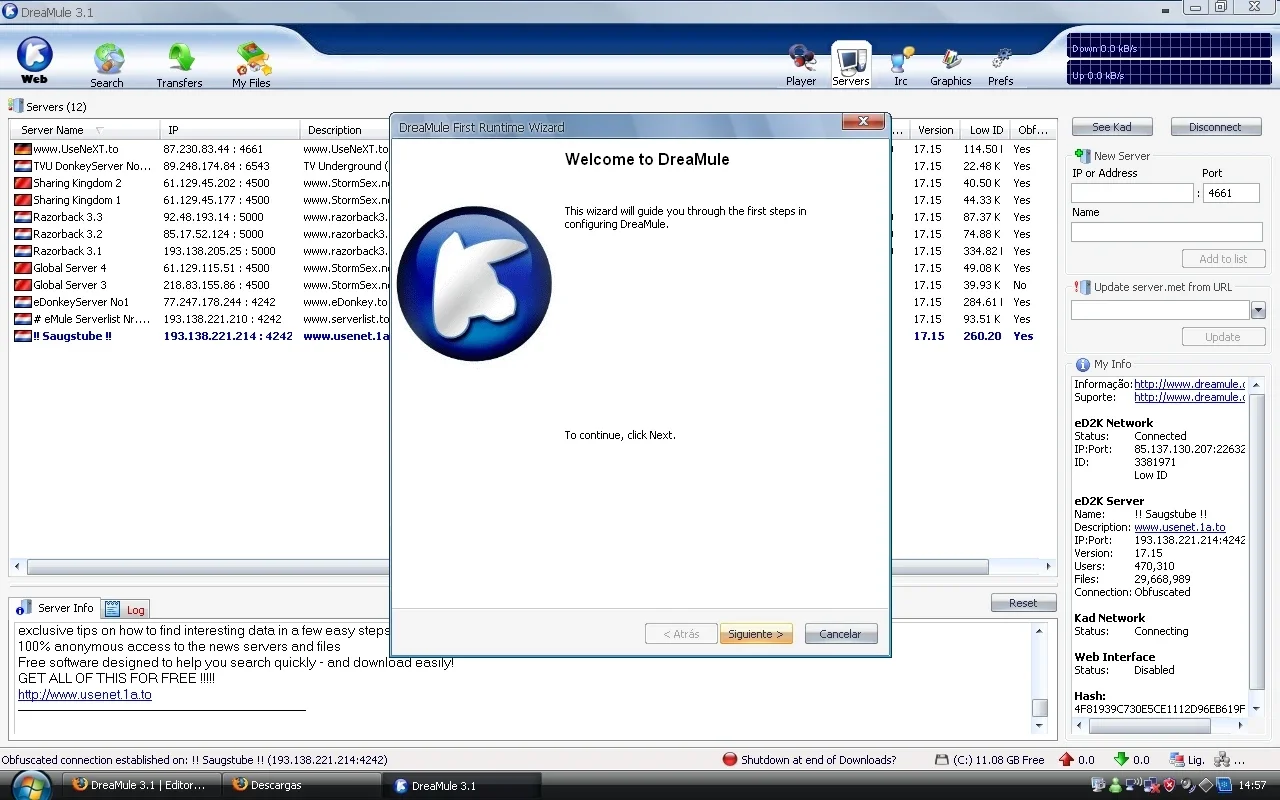Click the Servers (12) list header icon
The height and width of the screenshot is (800, 1280).
(16, 105)
